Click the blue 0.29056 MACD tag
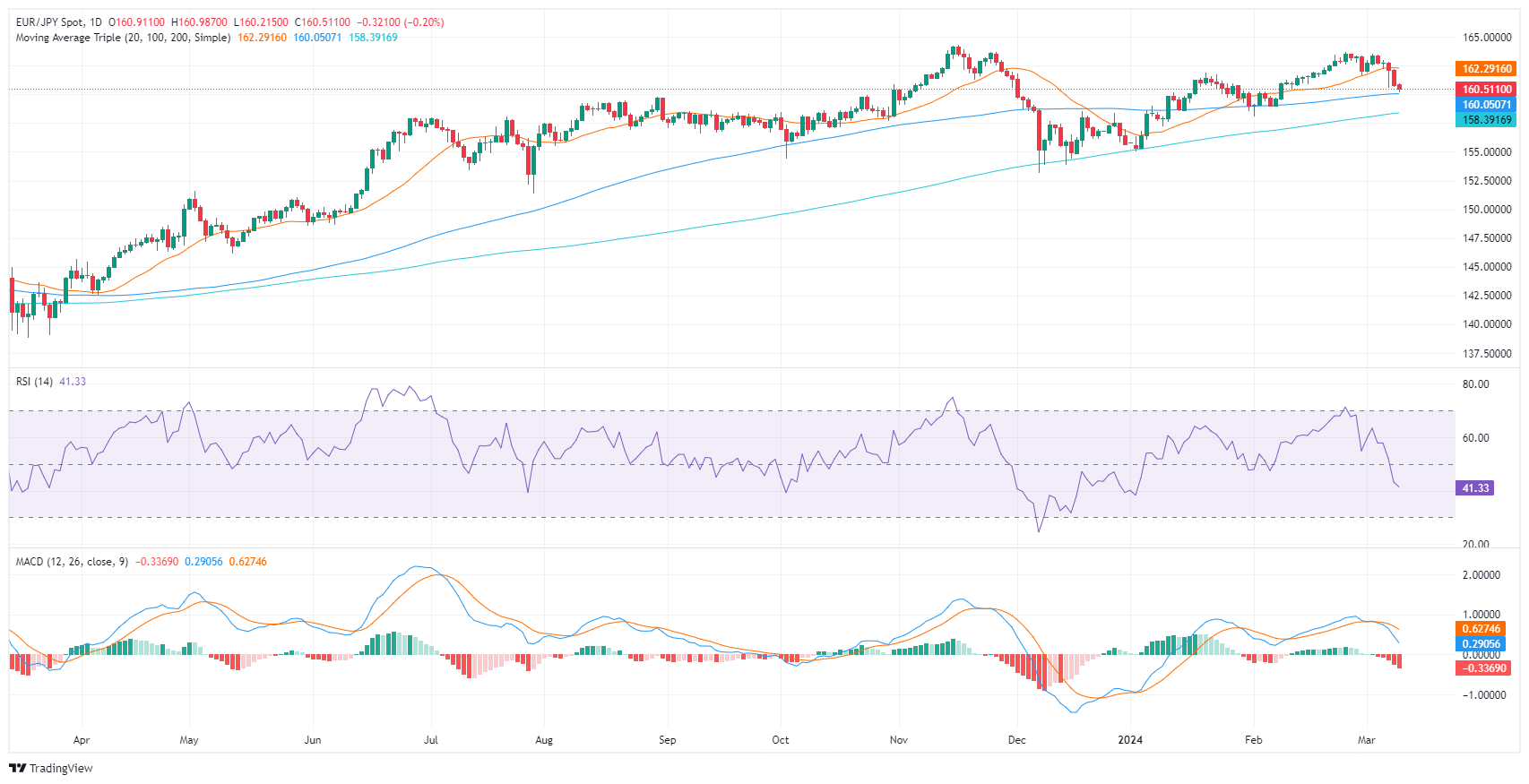Viewport: 1529px width, 784px height. coord(1481,644)
